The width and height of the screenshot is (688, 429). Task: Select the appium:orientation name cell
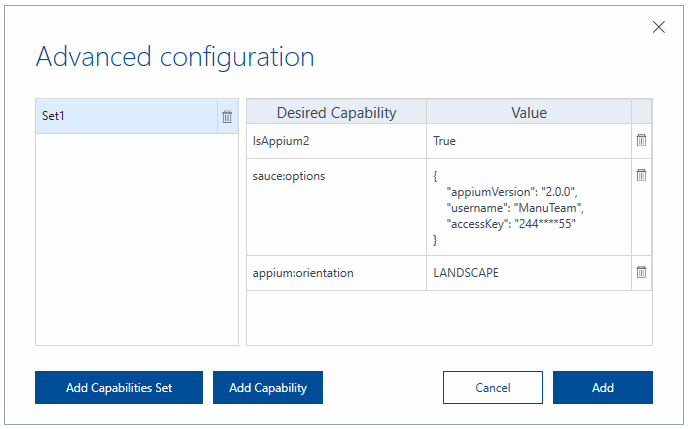pyautogui.click(x=336, y=272)
